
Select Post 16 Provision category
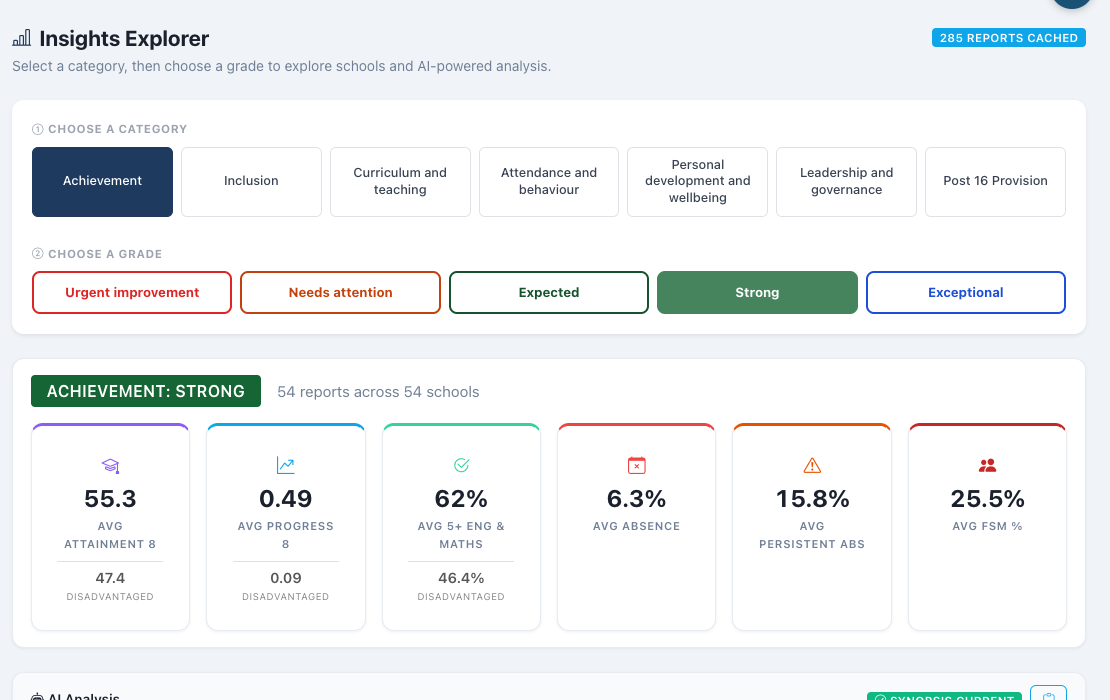click(995, 181)
